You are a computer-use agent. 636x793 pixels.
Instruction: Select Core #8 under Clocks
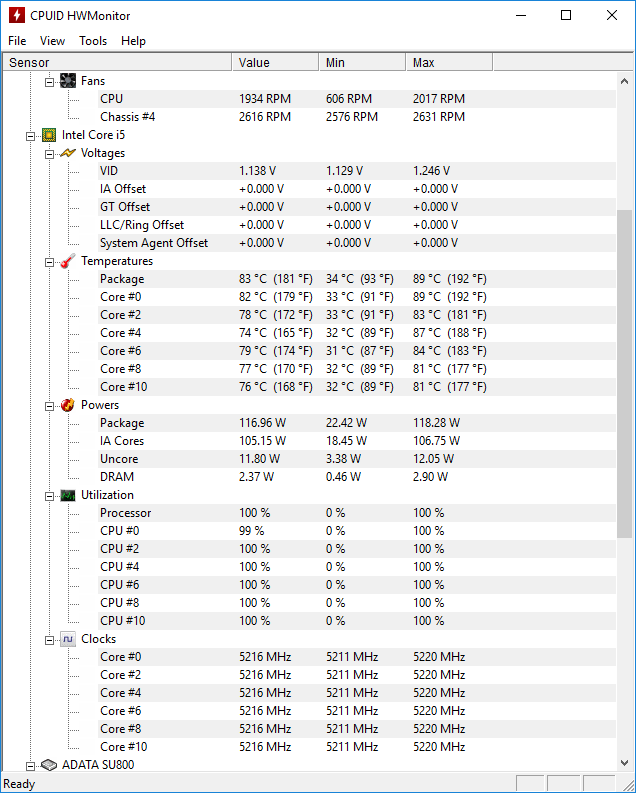pos(357,729)
